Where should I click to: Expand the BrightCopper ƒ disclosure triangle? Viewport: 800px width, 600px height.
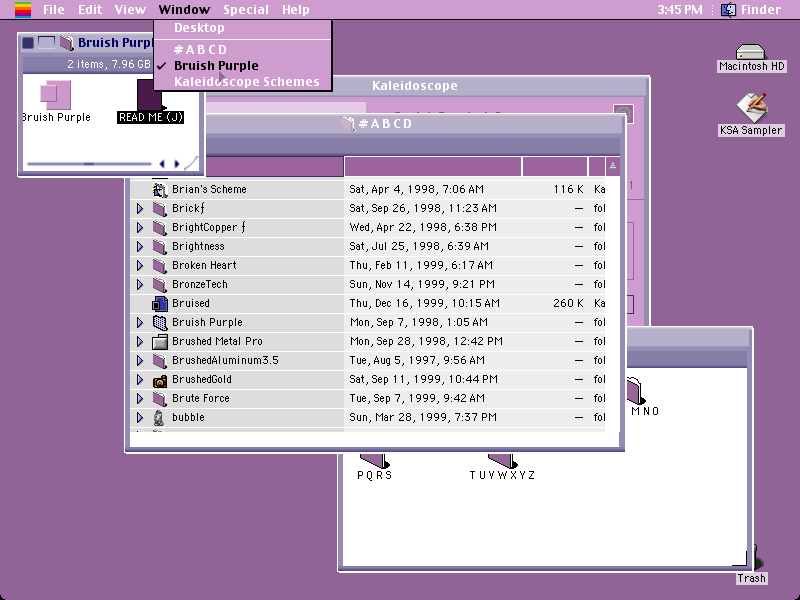point(140,228)
